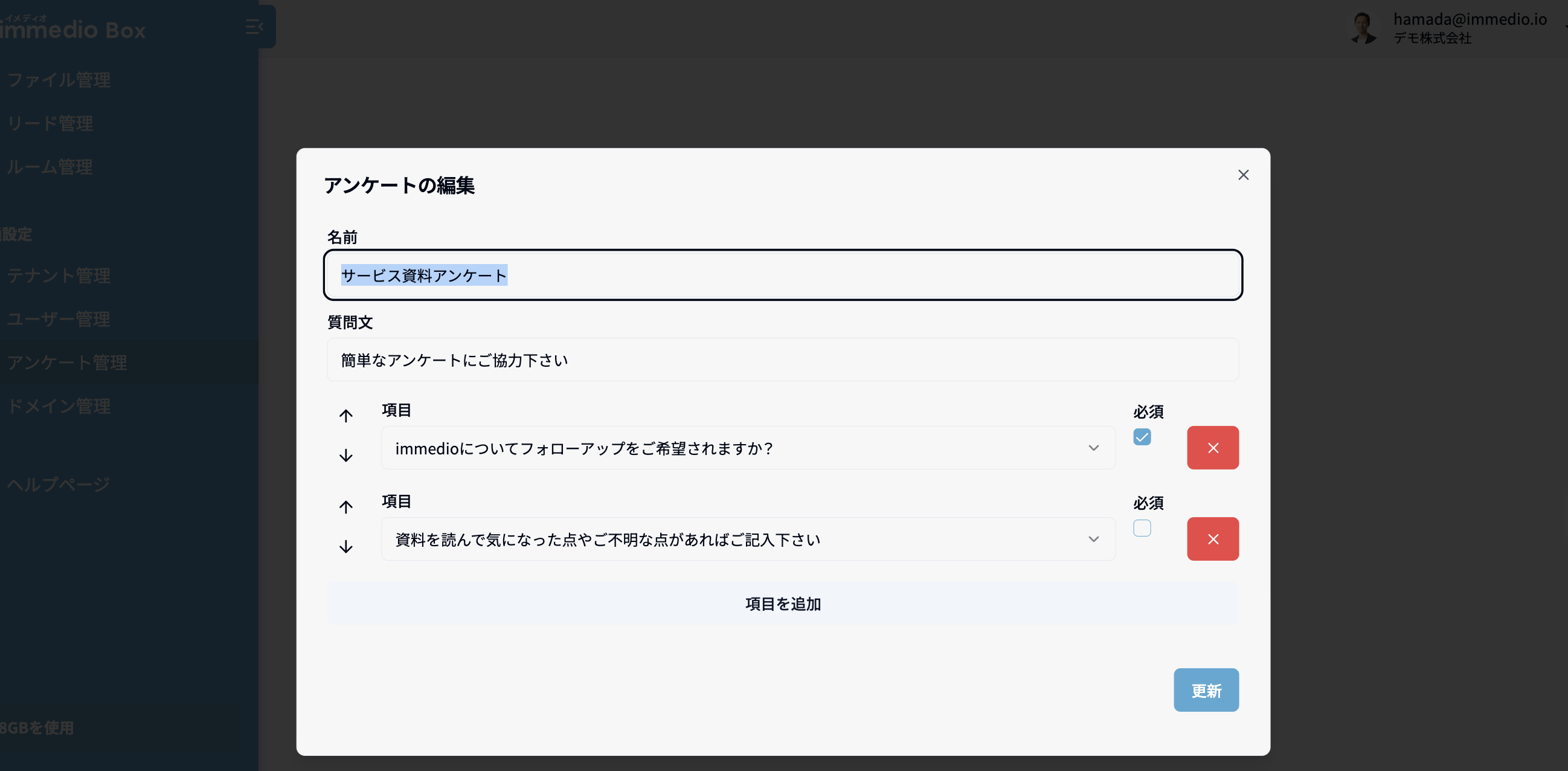The width and height of the screenshot is (1568, 771).
Task: Delete the second item using red X
Action: click(x=1212, y=539)
